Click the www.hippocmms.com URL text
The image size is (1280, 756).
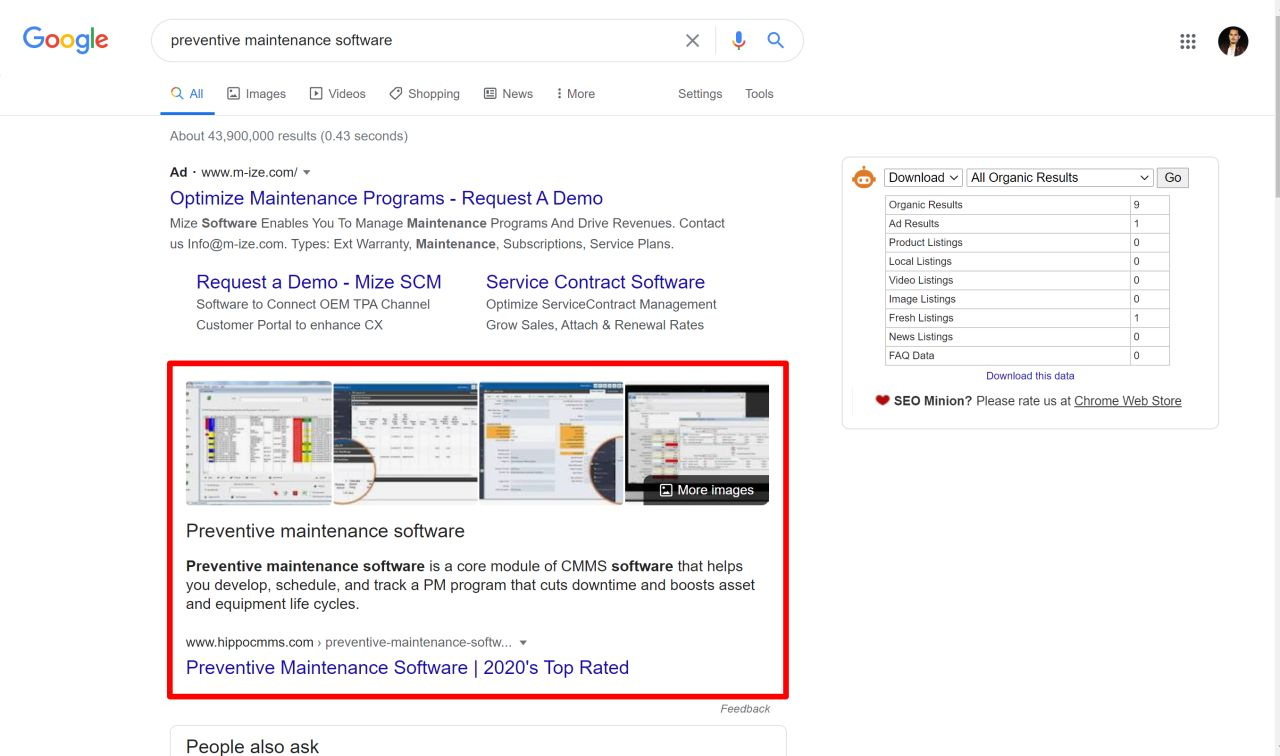coord(250,642)
